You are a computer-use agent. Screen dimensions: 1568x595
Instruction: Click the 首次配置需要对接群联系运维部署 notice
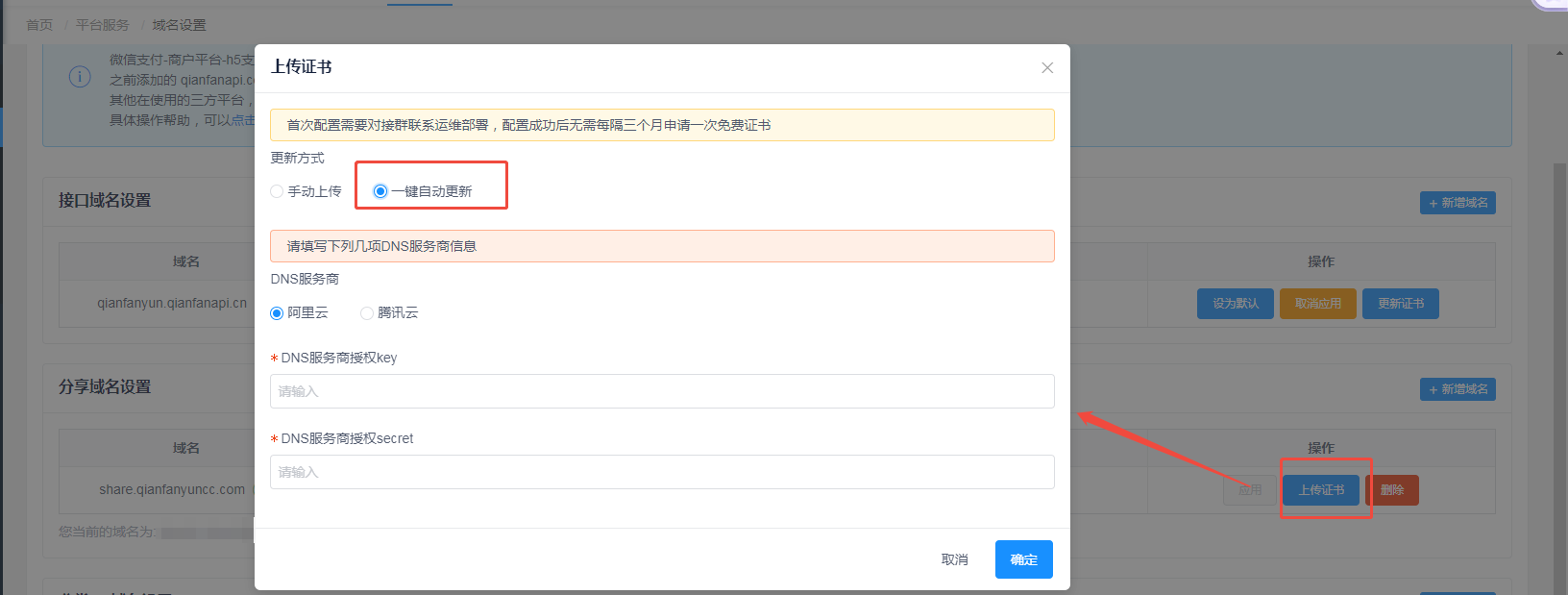pos(662,125)
